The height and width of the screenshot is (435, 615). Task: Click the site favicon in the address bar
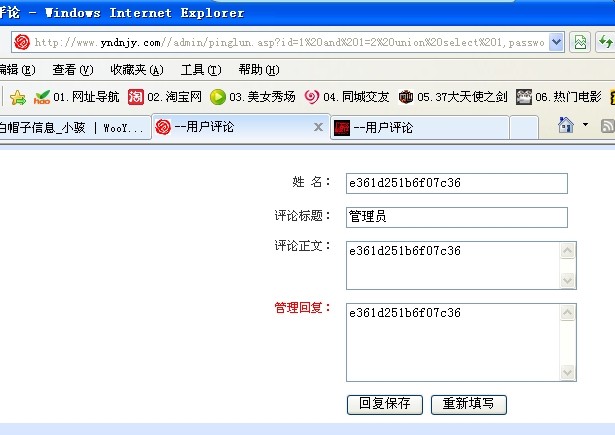pyautogui.click(x=22, y=42)
